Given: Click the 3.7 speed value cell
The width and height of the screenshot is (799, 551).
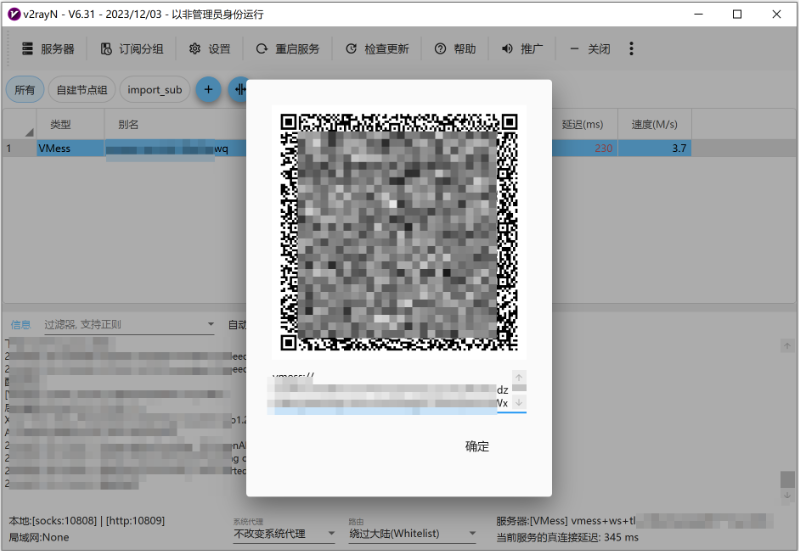Looking at the screenshot, I should pos(654,148).
